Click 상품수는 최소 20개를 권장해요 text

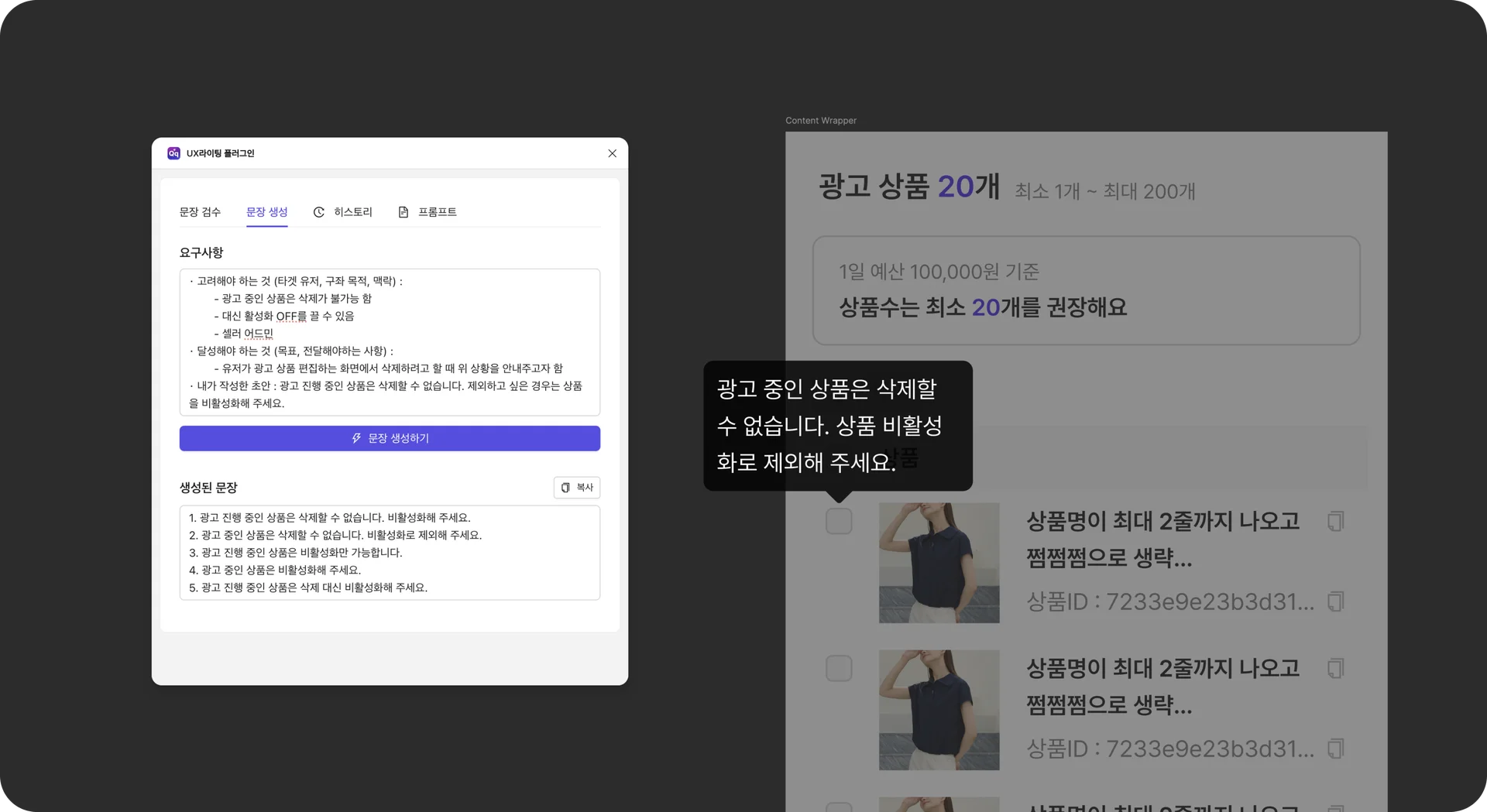pyautogui.click(x=983, y=307)
